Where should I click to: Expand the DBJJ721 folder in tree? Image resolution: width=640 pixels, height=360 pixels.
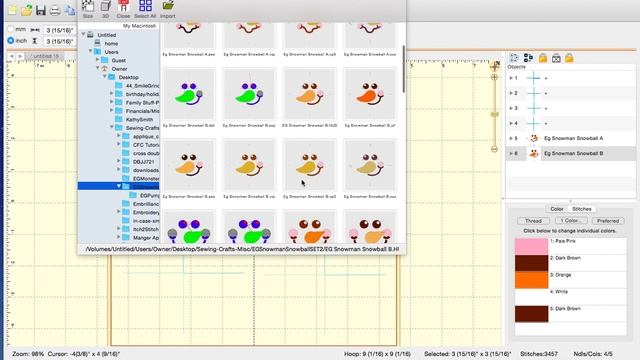119,161
